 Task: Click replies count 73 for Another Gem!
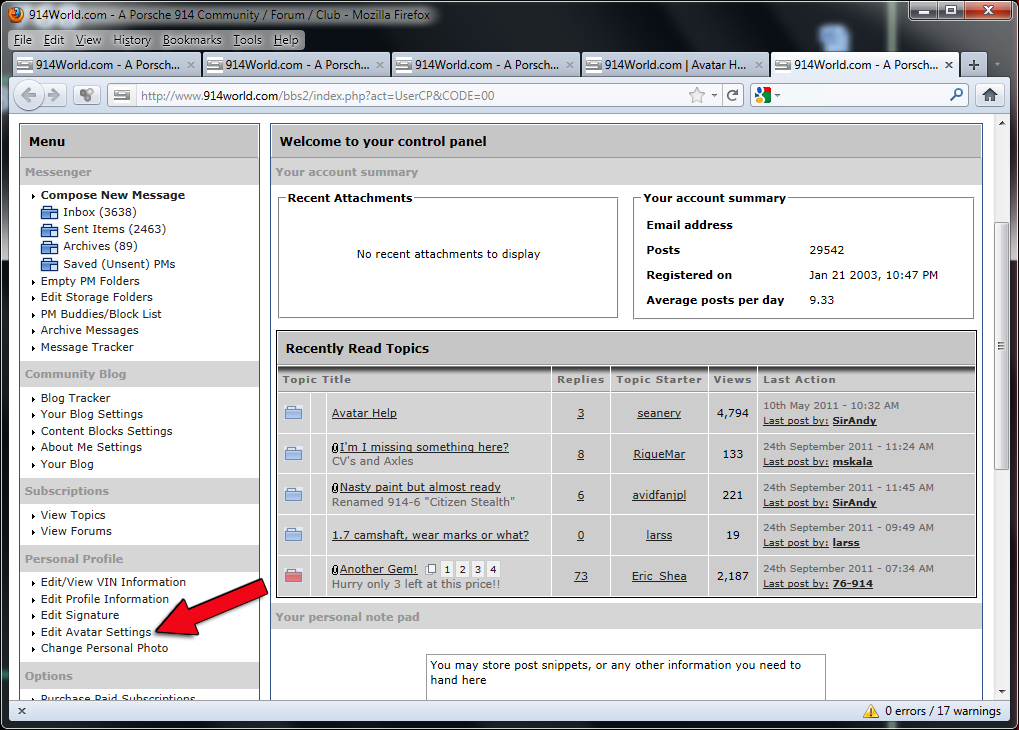pos(580,576)
